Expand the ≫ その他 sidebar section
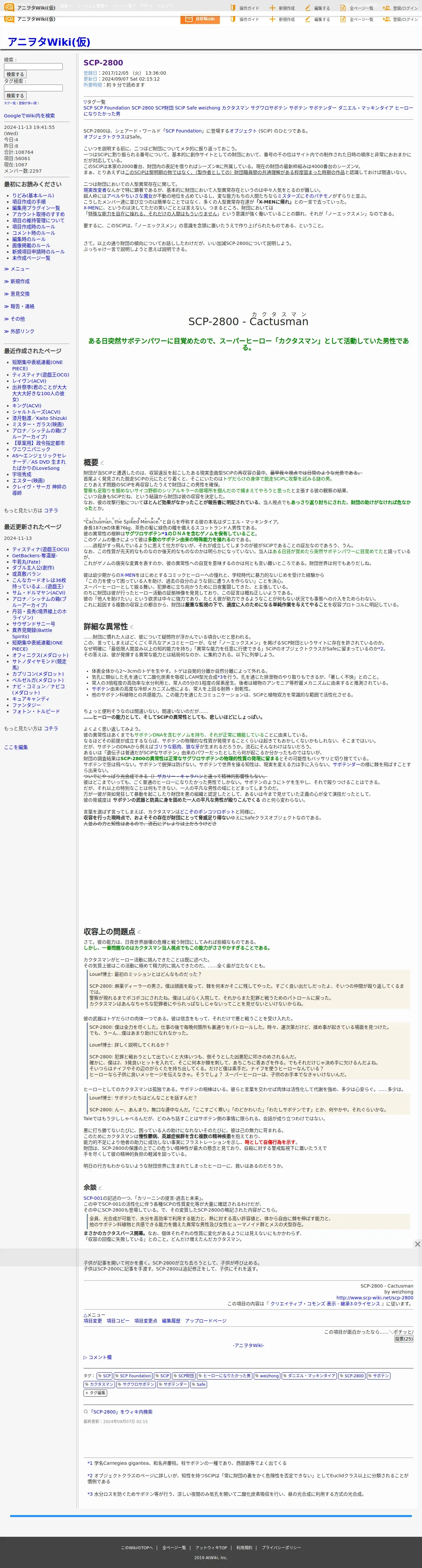422x1568 pixels. (14, 318)
